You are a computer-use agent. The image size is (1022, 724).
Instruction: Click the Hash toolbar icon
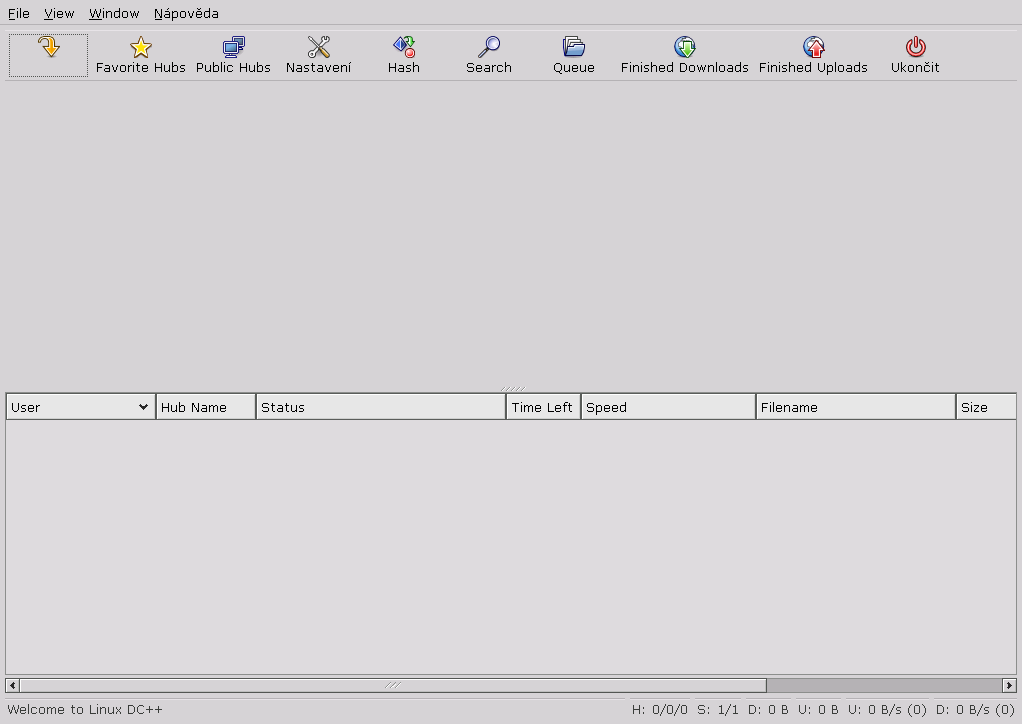pyautogui.click(x=404, y=47)
